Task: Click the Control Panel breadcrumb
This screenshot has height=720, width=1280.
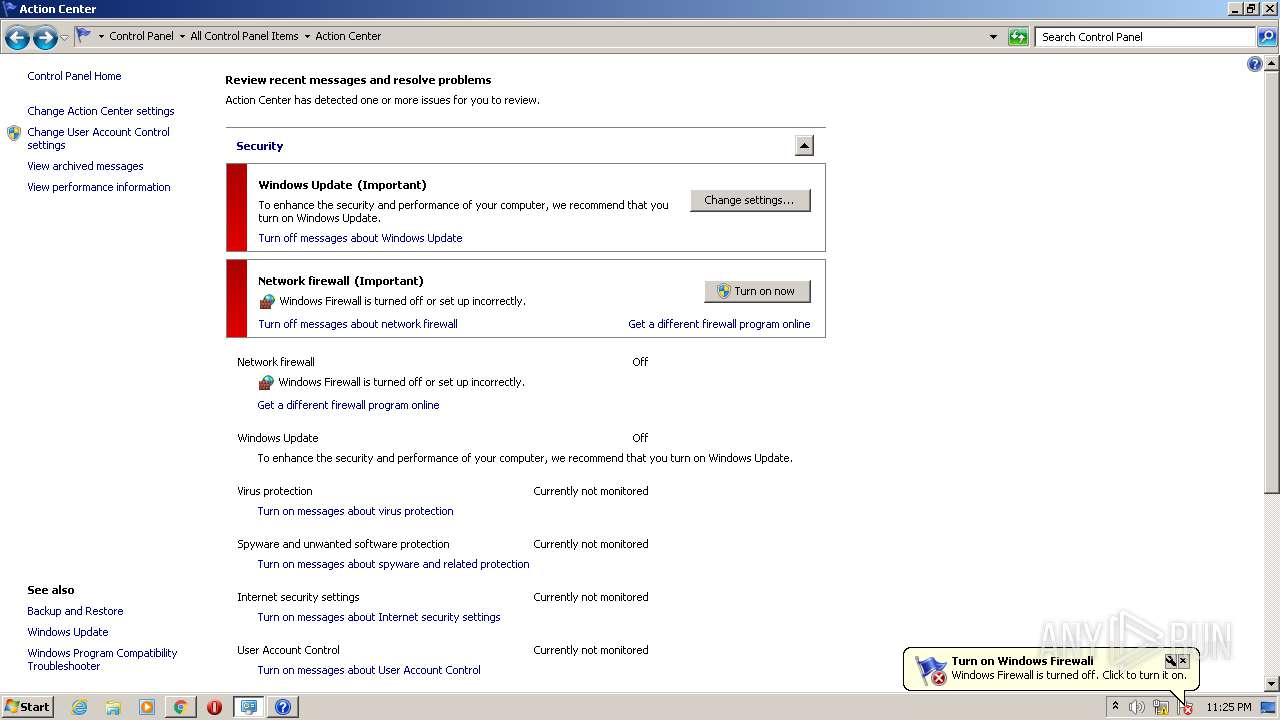Action: [141, 36]
